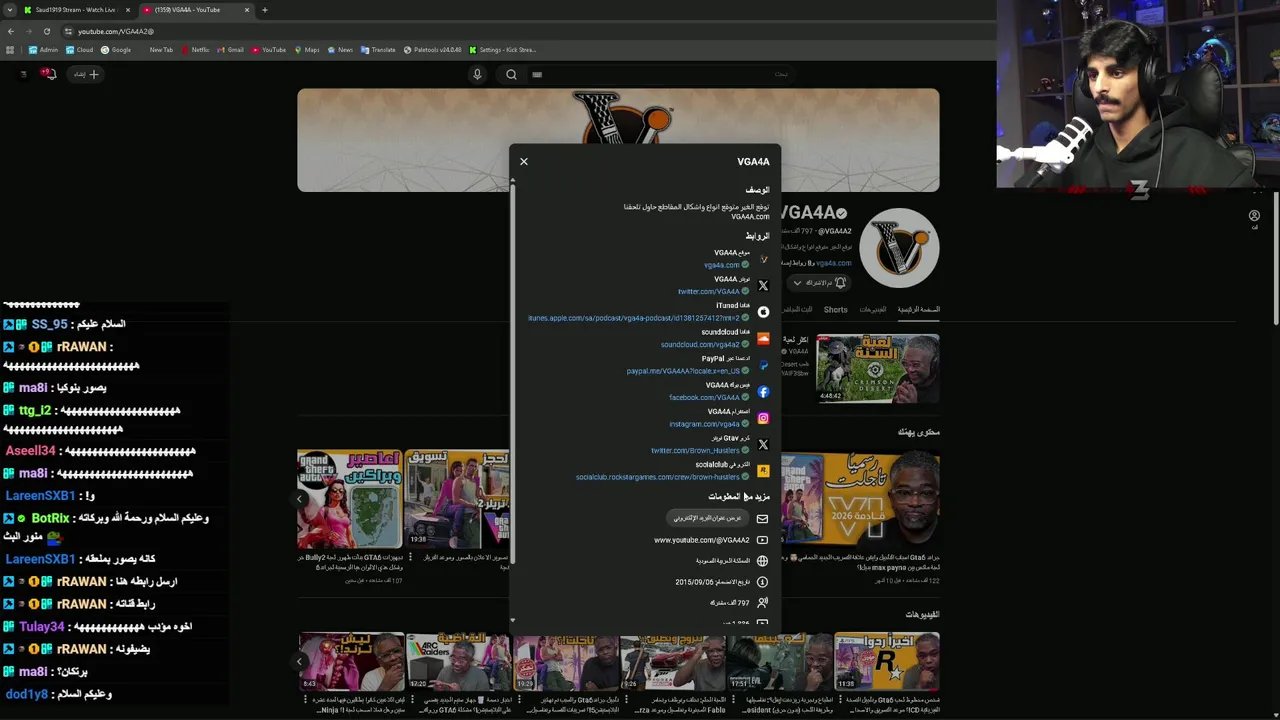Open a new browser tab
The image size is (1280, 720).
point(264,10)
